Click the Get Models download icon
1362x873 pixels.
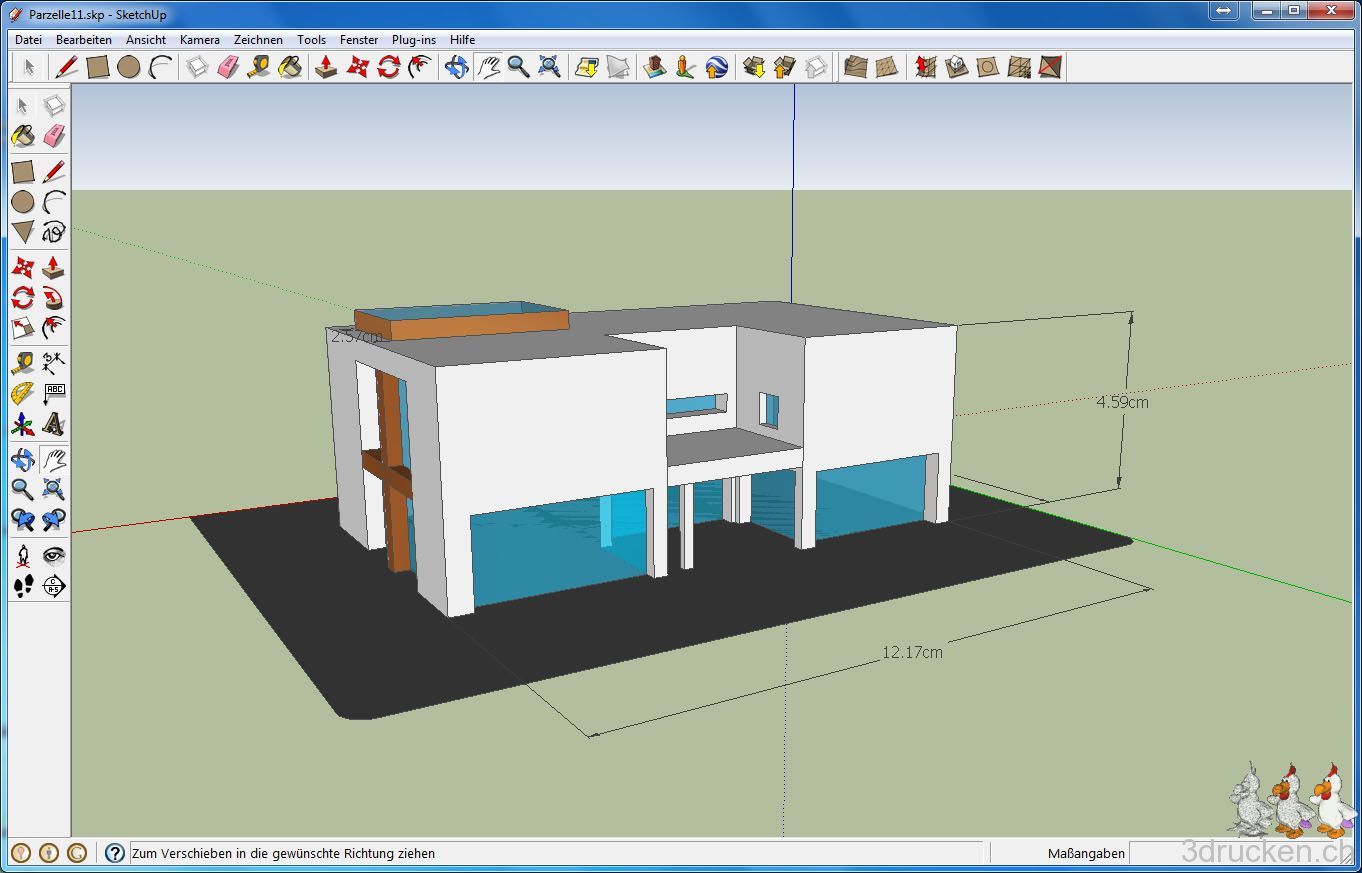754,67
